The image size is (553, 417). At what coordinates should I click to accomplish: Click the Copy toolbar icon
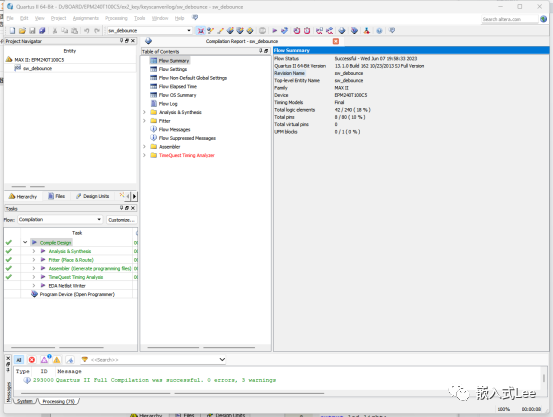coord(65,31)
